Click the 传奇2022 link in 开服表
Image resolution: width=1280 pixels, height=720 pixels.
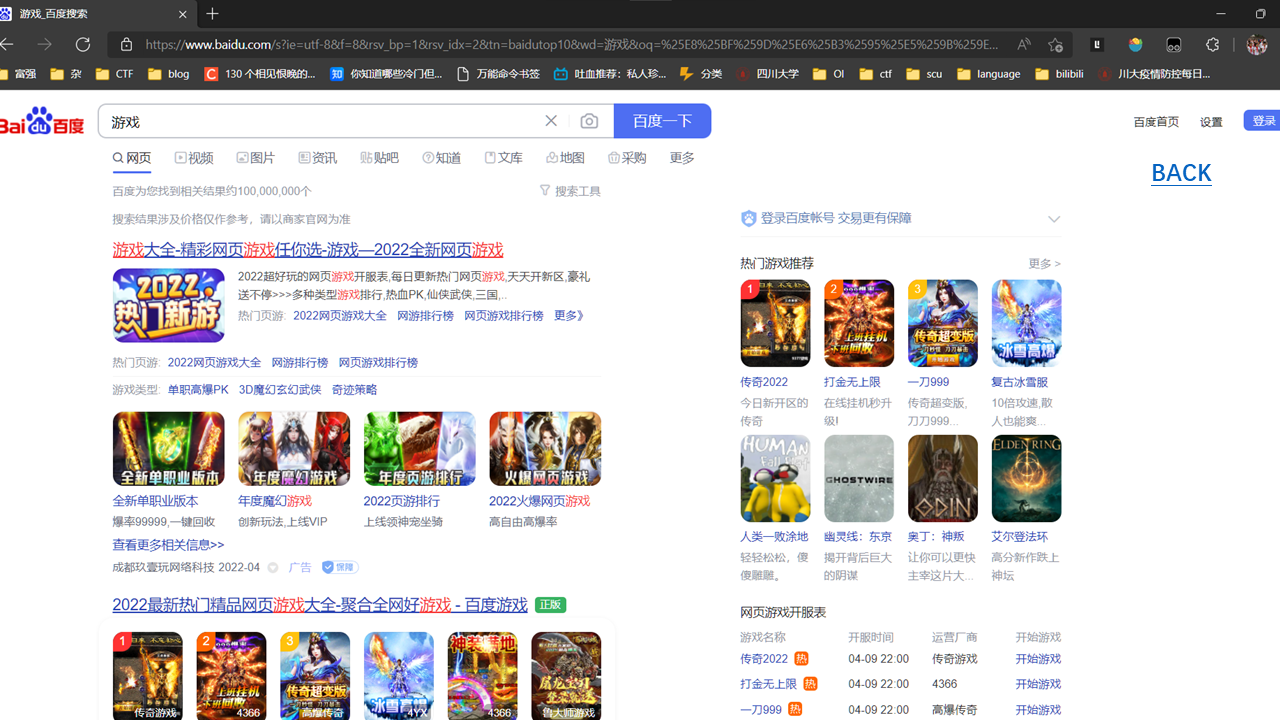(764, 659)
